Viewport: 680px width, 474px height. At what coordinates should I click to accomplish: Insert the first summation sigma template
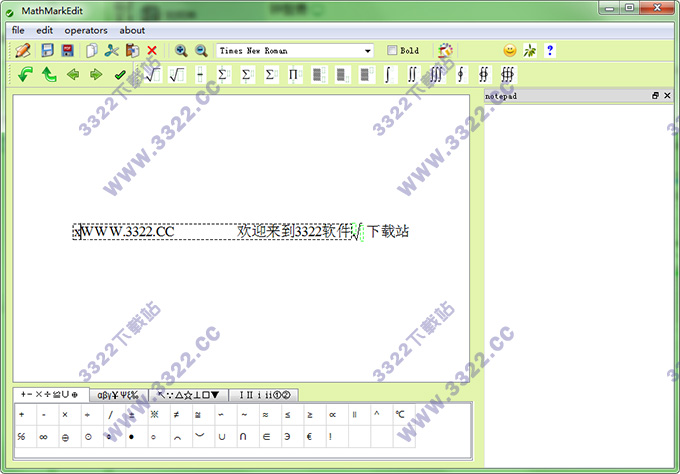click(223, 75)
